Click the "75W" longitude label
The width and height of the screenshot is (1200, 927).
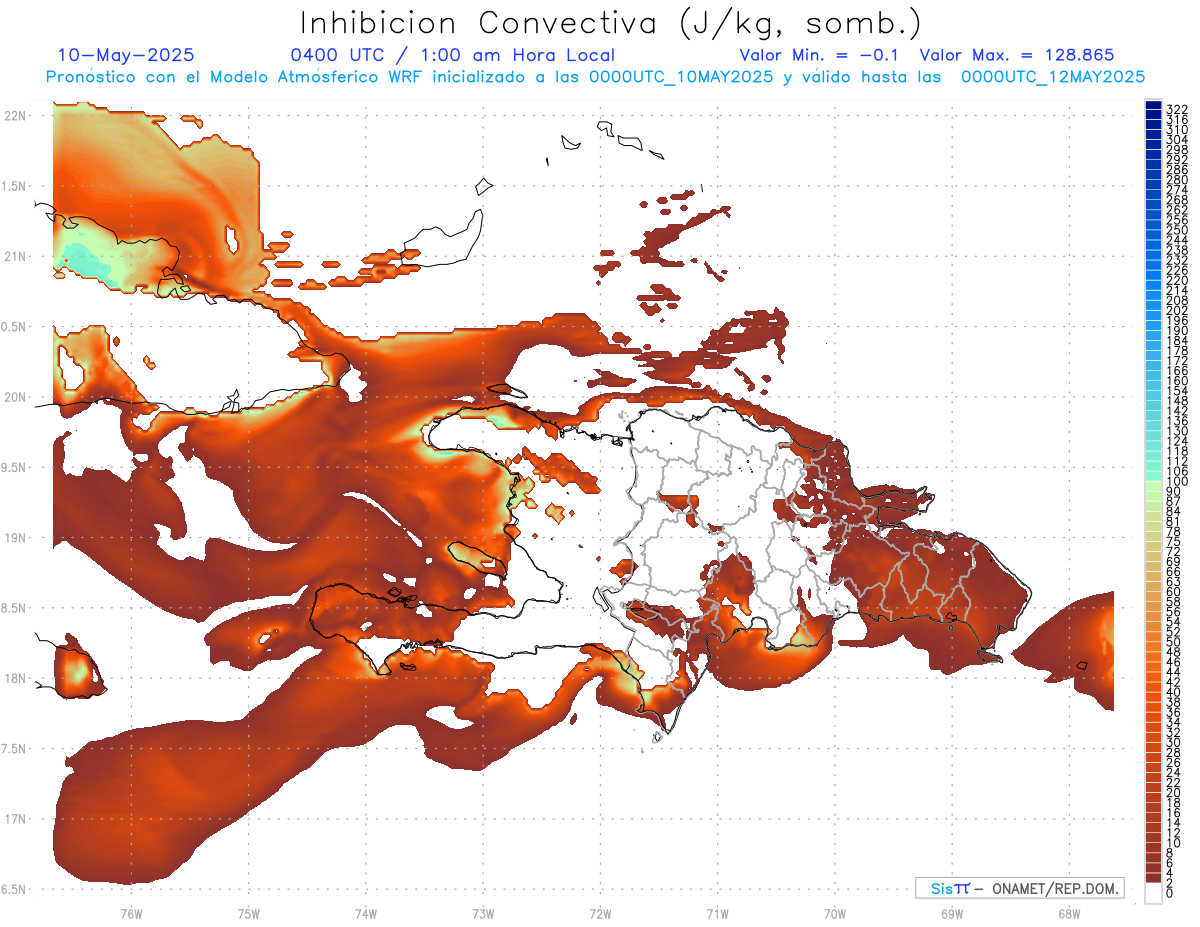point(249,913)
